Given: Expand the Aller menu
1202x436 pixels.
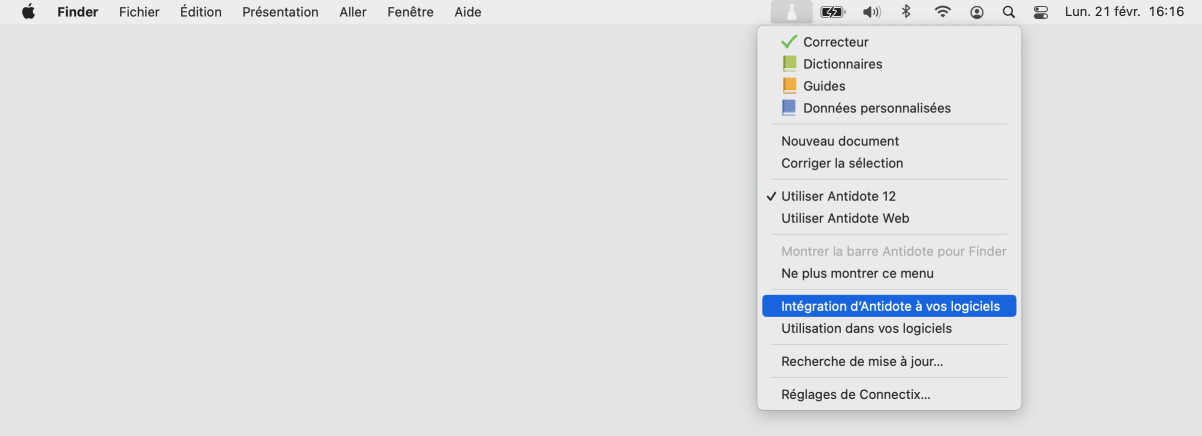Looking at the screenshot, I should [353, 12].
